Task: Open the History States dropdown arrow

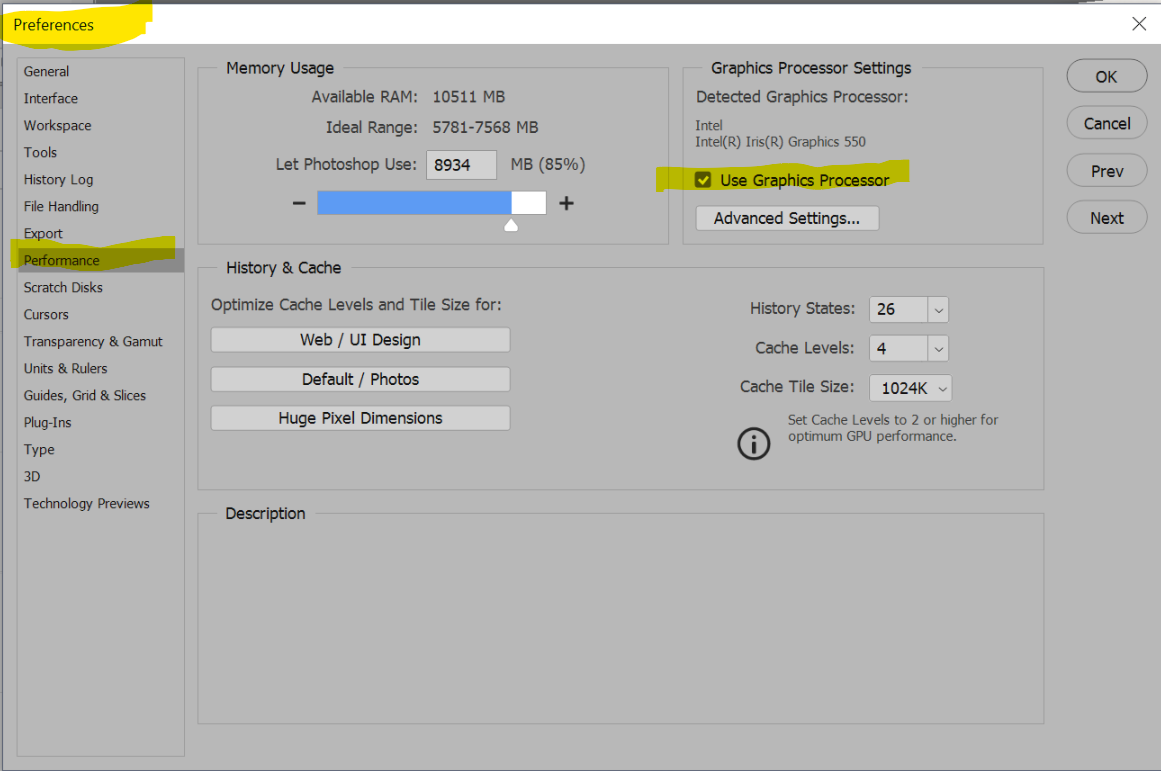Action: 938,310
